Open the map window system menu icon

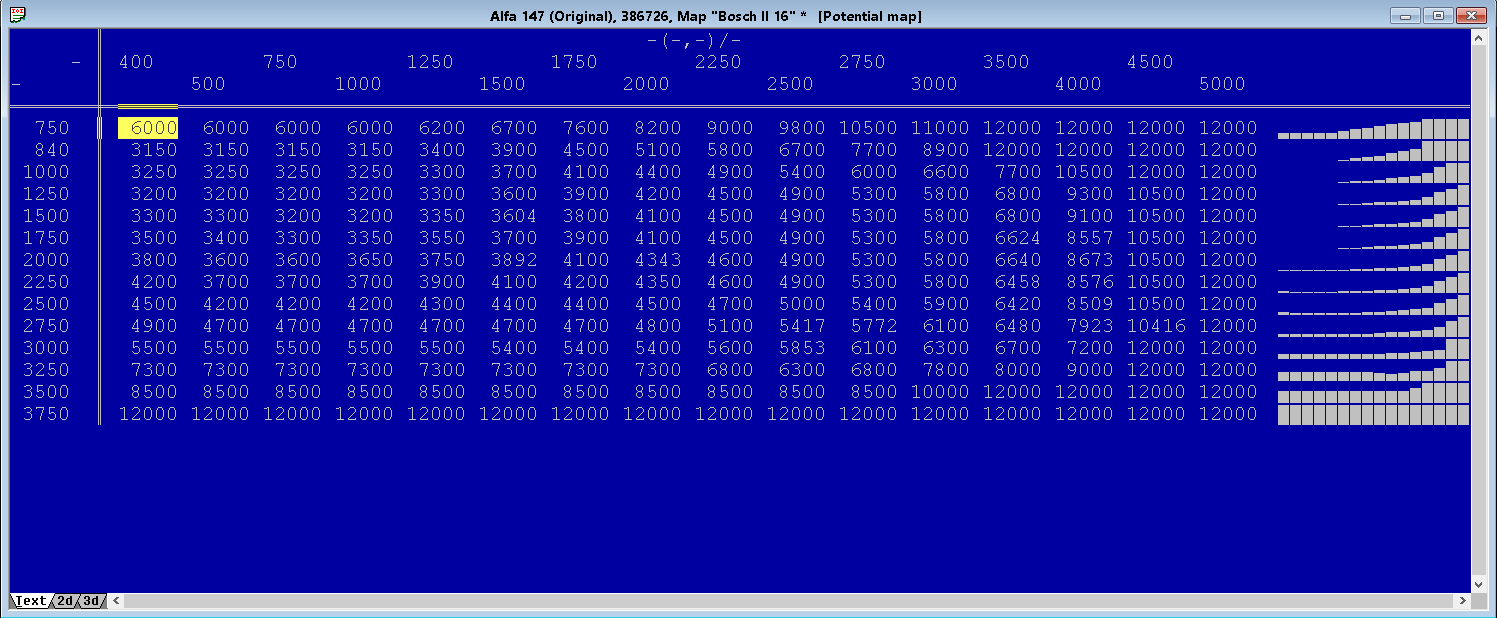coord(17,15)
